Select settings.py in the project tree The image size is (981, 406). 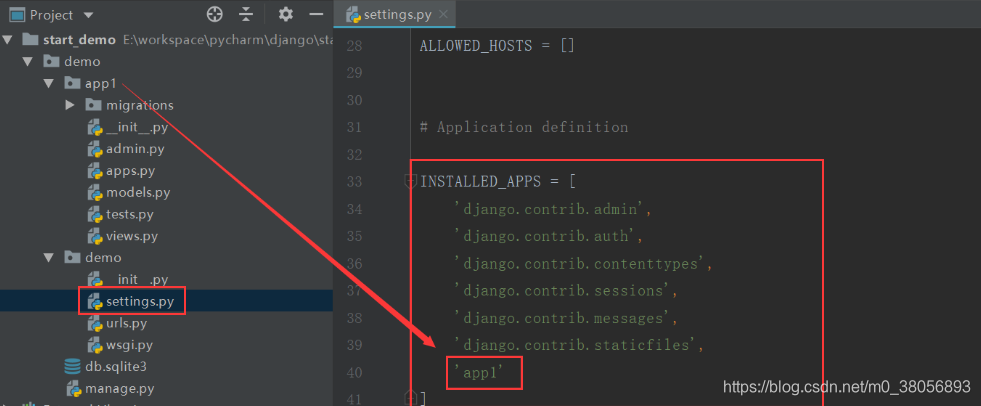pyautogui.click(x=140, y=302)
